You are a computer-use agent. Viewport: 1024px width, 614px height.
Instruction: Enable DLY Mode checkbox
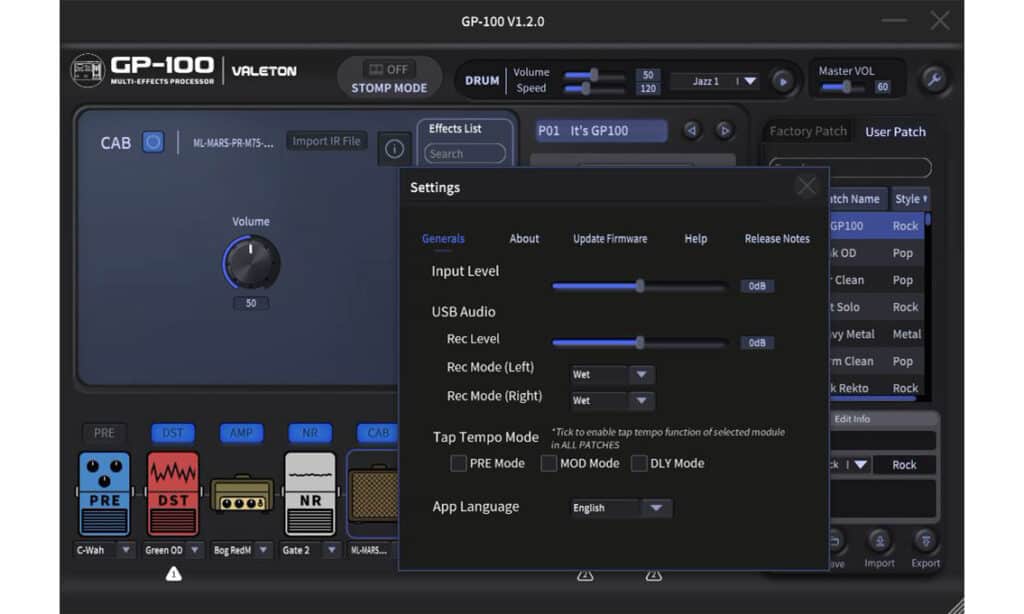tap(639, 463)
